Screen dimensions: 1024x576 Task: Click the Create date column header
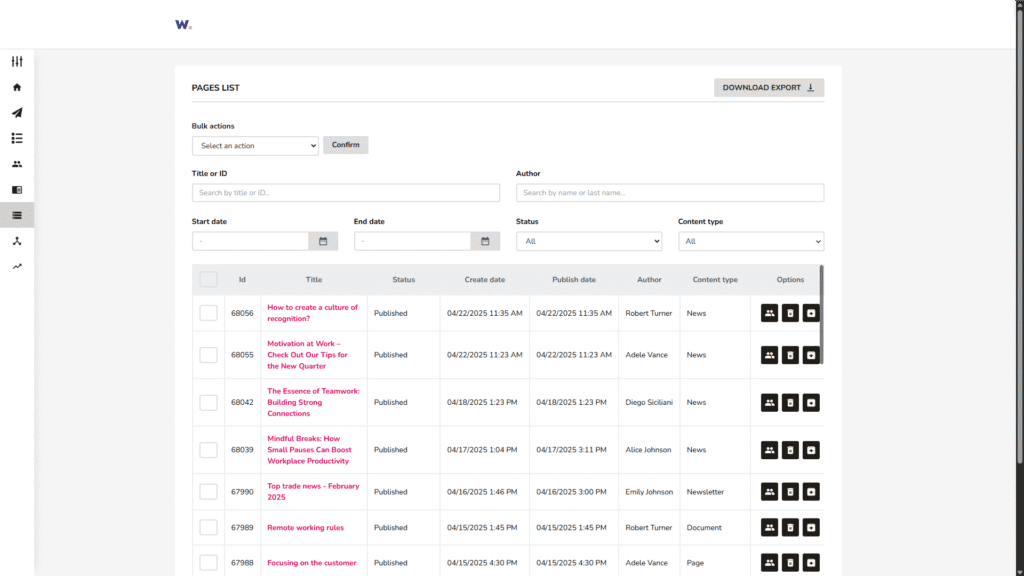[x=485, y=280]
